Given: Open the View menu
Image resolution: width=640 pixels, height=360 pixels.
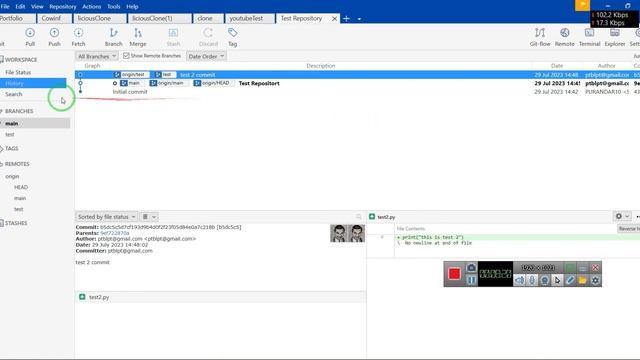Looking at the screenshot, I should 37,7.
